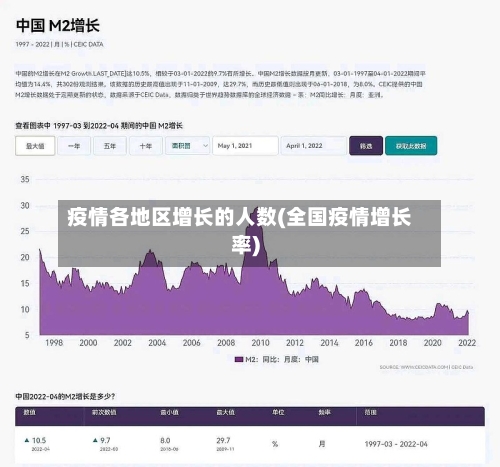Click the 35 label on the y-axis
500x467 pixels.
(25, 179)
